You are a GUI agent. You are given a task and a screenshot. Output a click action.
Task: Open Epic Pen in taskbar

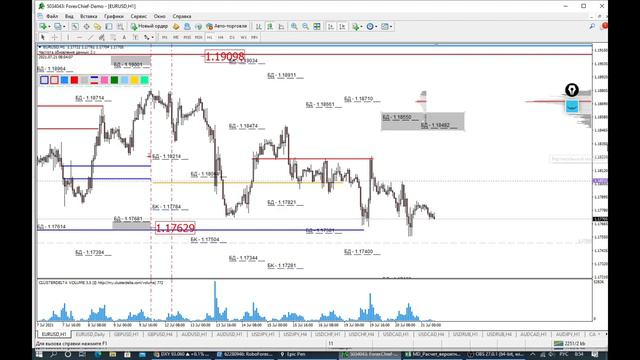[x=293, y=354]
